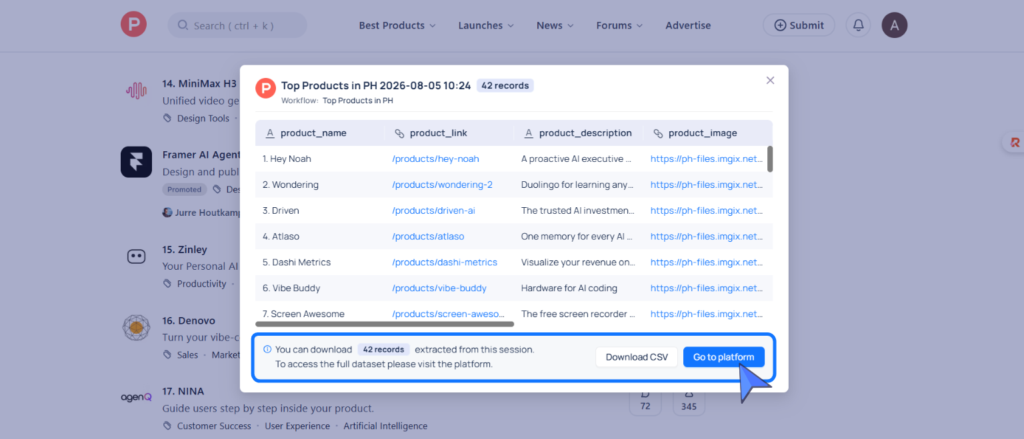Click the info icon in download notice
This screenshot has width=1024, height=439.
[267, 350]
